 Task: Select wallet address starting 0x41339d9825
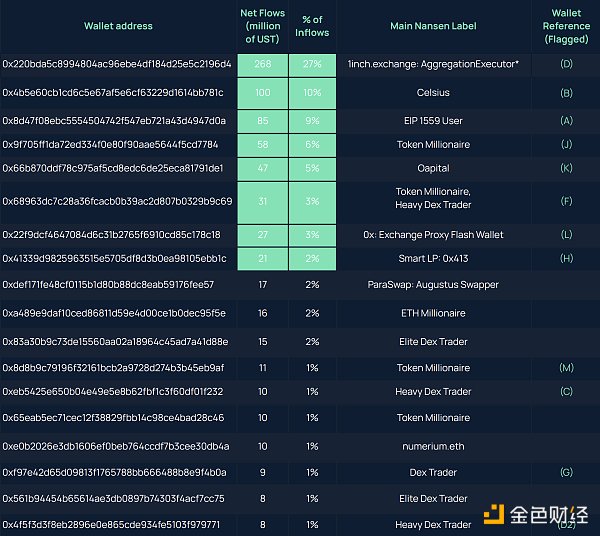tap(114, 259)
